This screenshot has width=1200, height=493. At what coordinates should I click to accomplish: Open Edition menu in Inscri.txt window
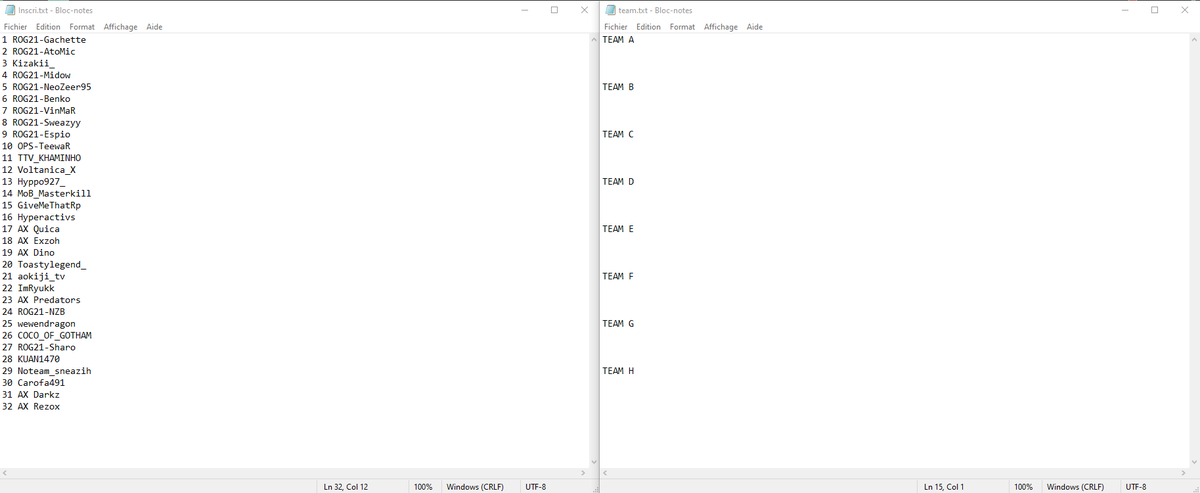48,27
